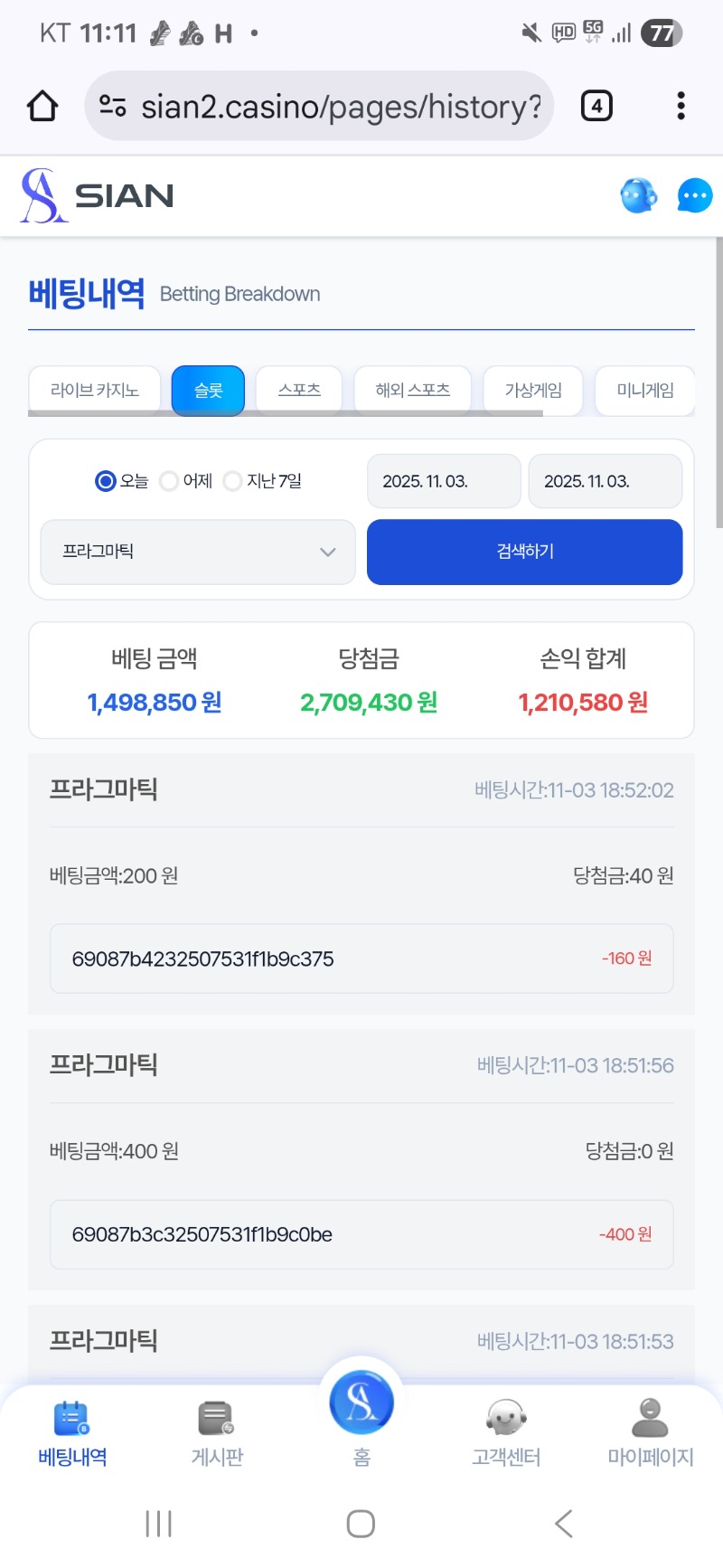Tap the browser address bar URL
The image size is (723, 1568).
(341, 107)
